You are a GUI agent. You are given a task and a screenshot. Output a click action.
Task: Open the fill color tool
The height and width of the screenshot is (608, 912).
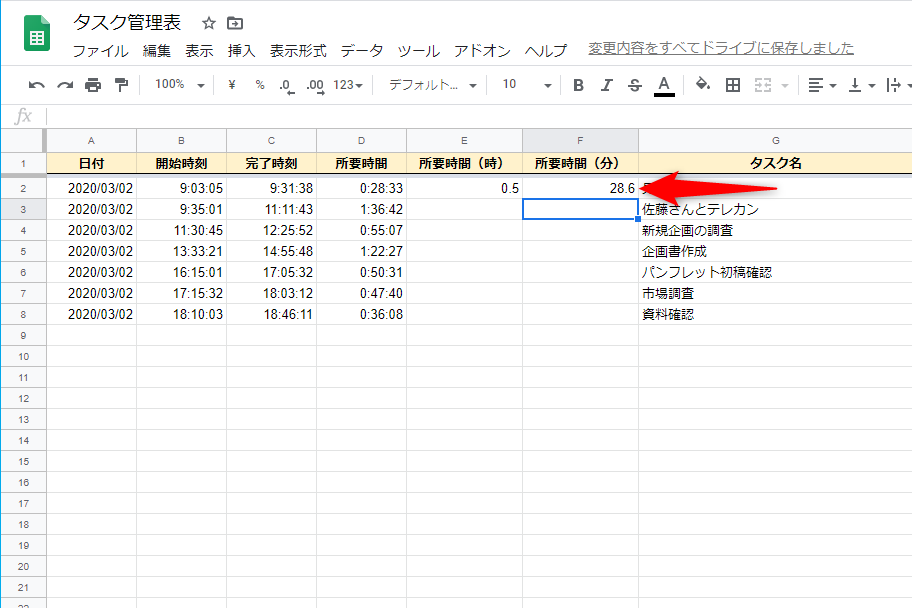tap(702, 85)
